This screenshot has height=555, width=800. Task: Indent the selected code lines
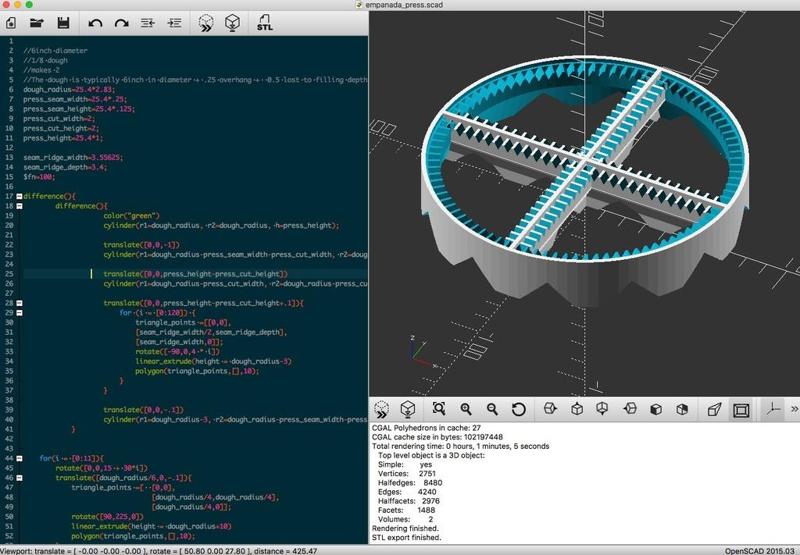[174, 23]
